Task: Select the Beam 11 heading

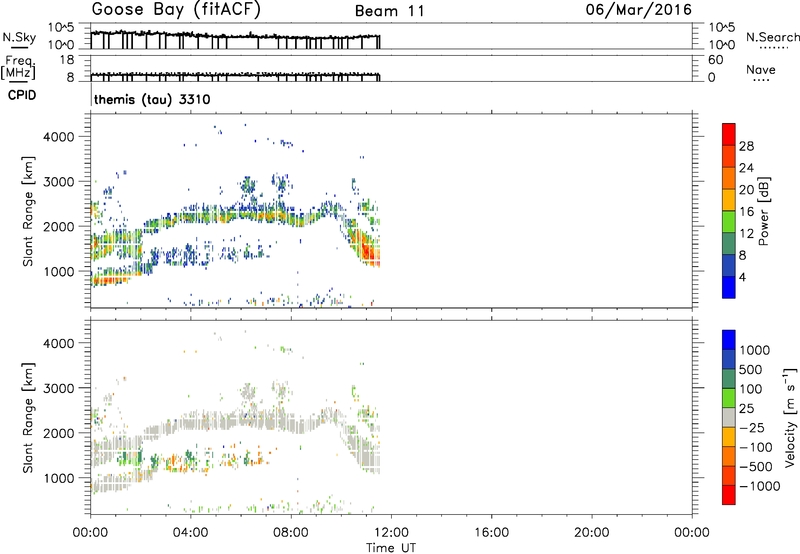Action: (390, 11)
